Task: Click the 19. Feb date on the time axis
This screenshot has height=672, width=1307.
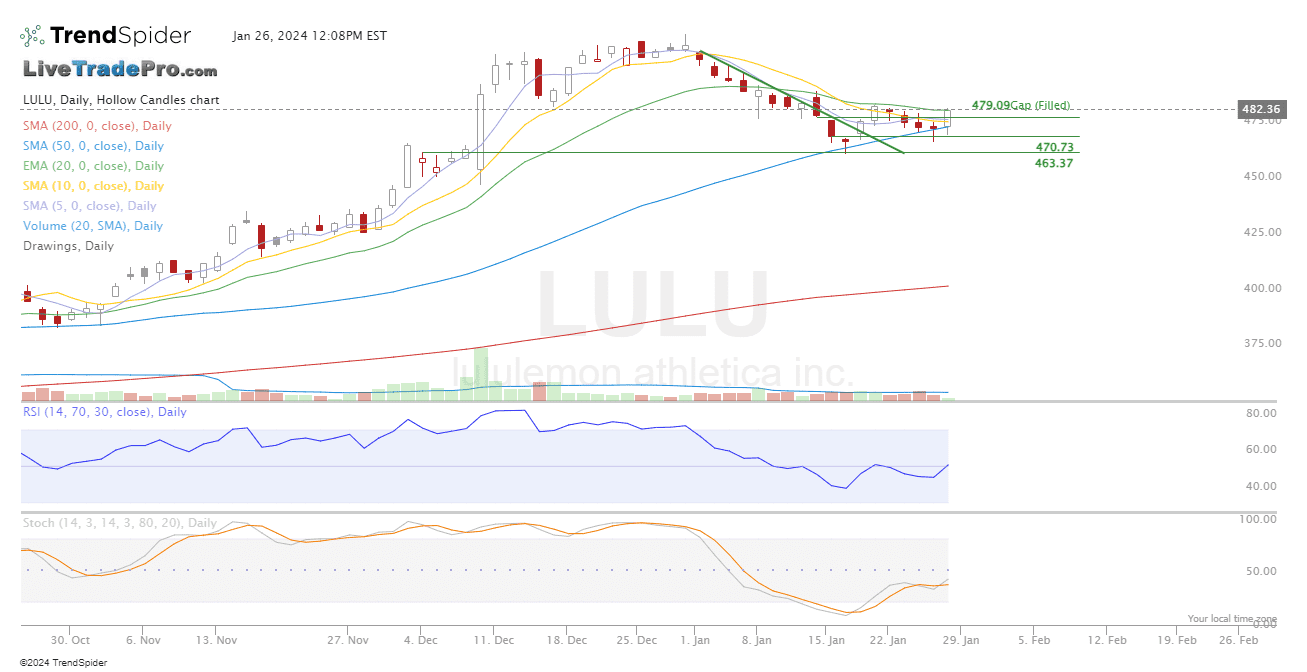Action: (x=1179, y=640)
